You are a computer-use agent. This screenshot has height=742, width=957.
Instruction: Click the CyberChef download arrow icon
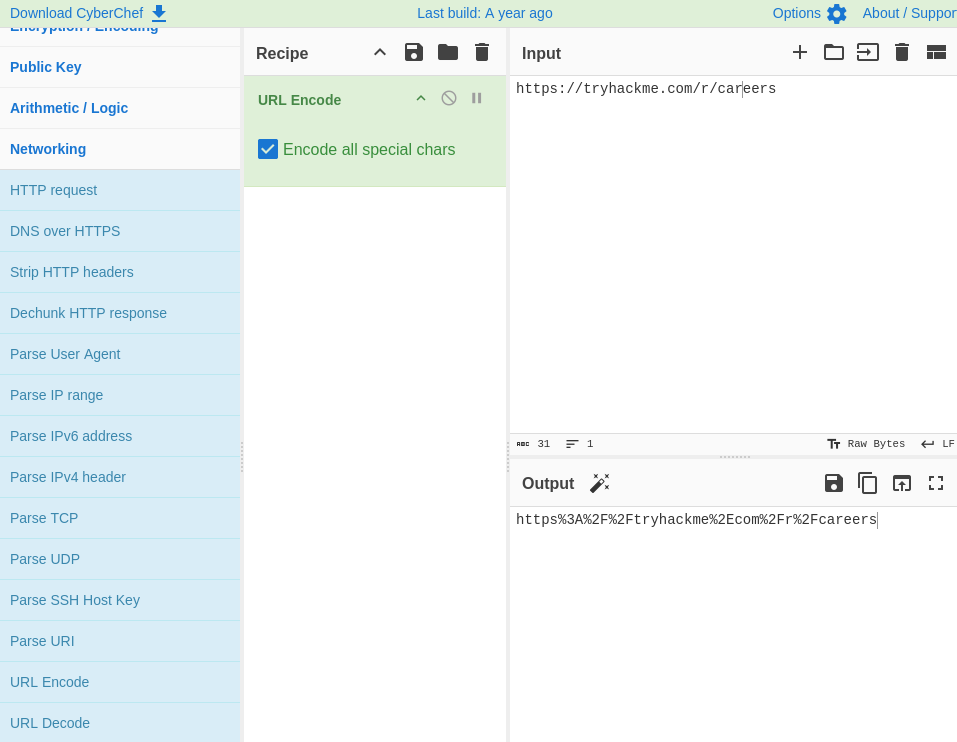point(159,13)
